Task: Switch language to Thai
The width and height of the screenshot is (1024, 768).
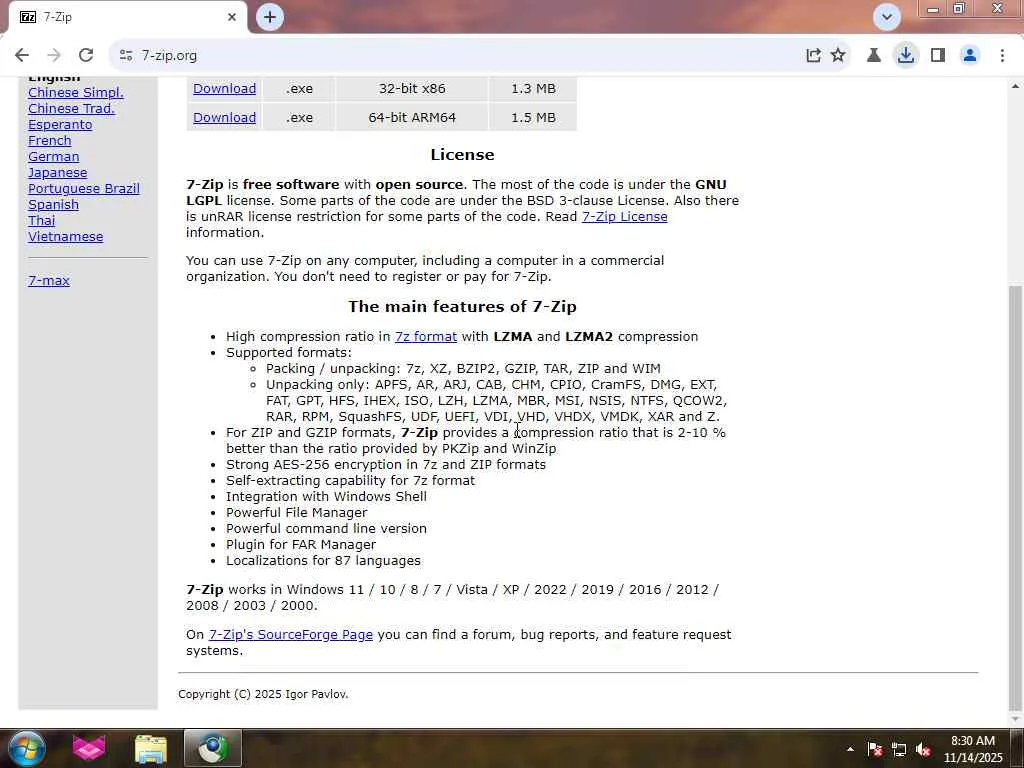Action: (x=41, y=221)
